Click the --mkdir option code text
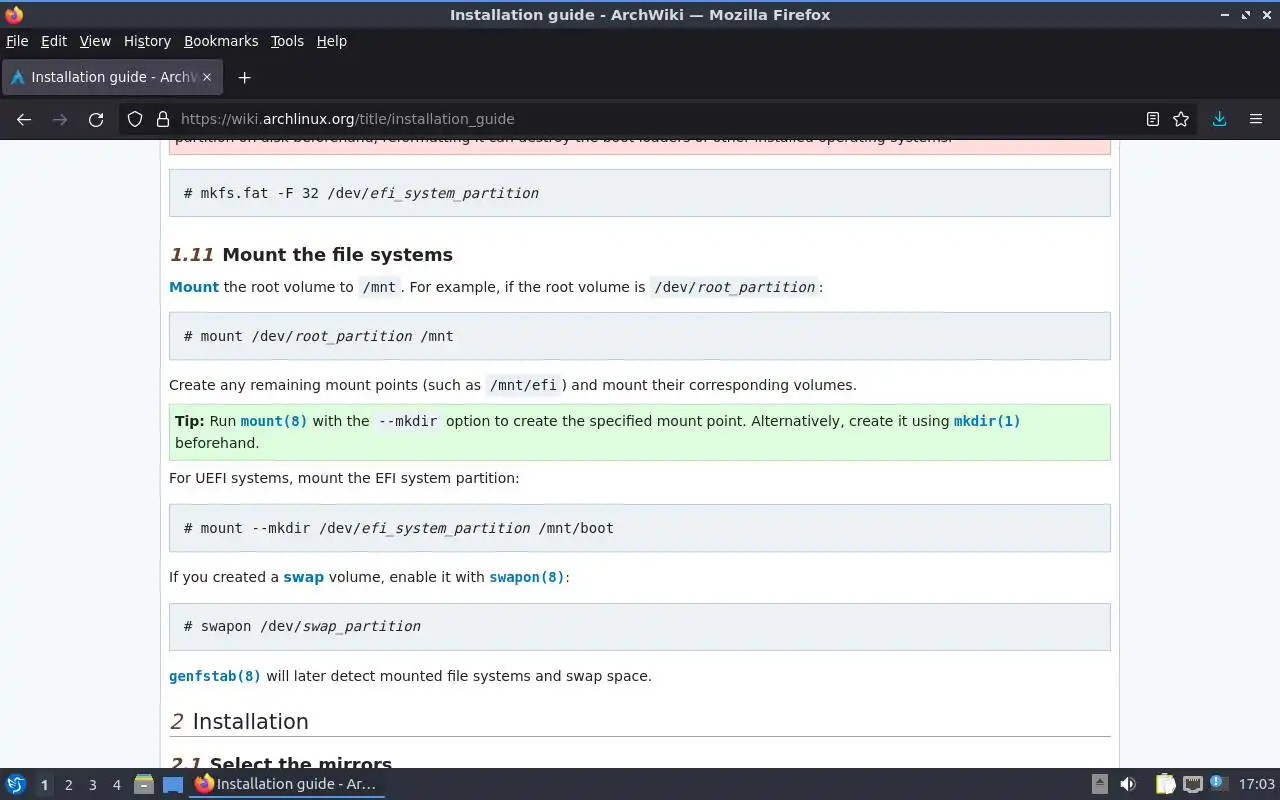 pyautogui.click(x=408, y=421)
